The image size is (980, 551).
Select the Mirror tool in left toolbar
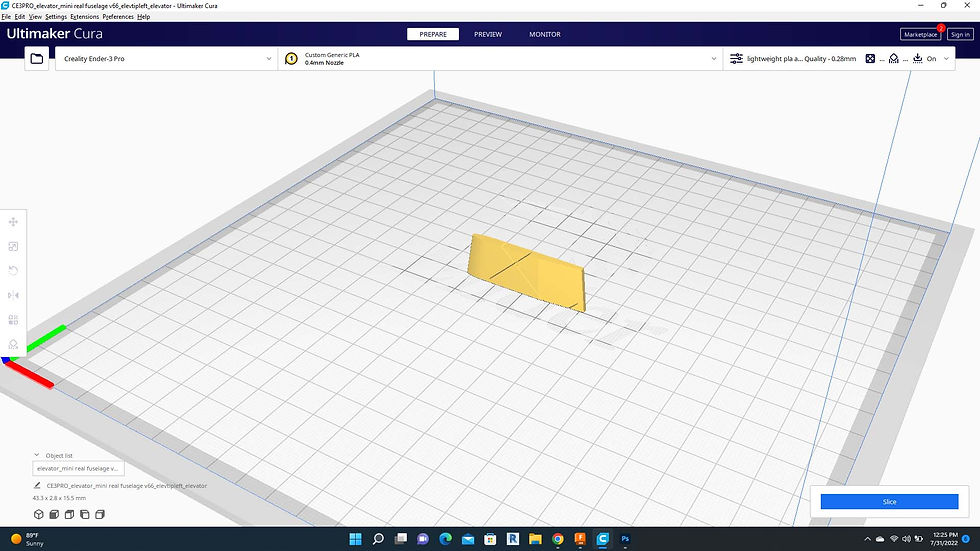click(13, 295)
